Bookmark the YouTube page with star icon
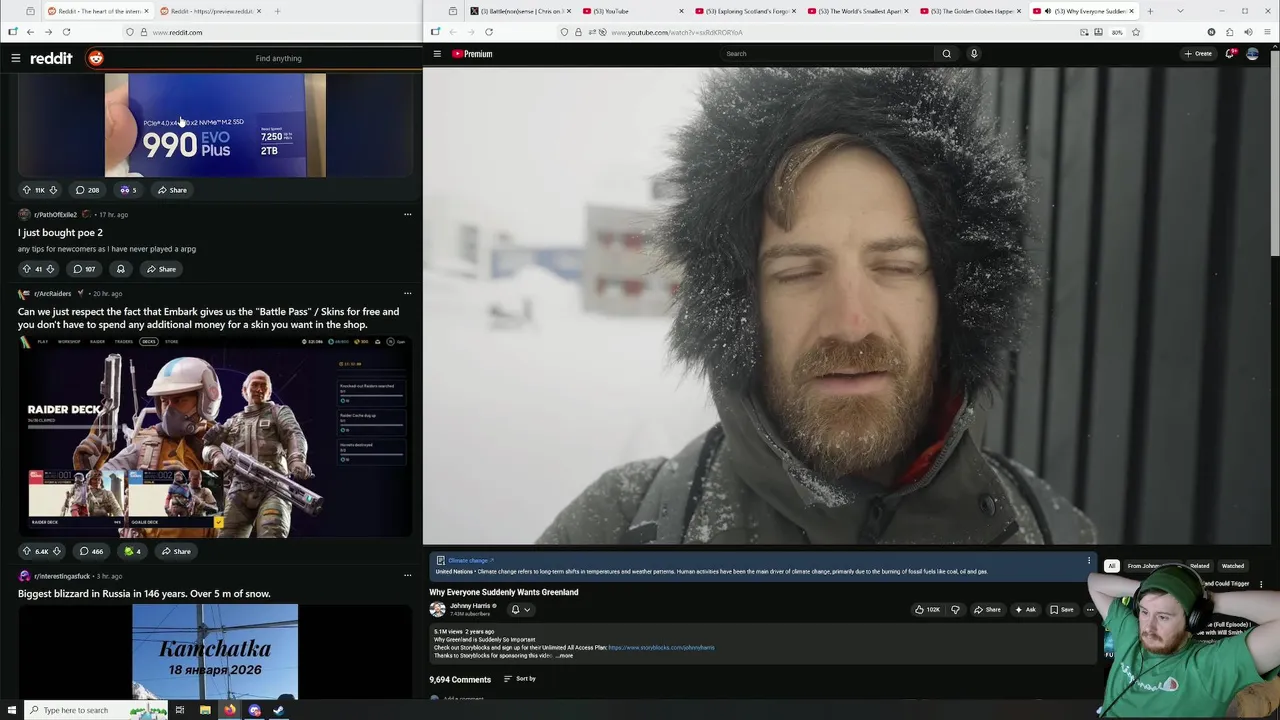The height and width of the screenshot is (720, 1280). (1136, 32)
